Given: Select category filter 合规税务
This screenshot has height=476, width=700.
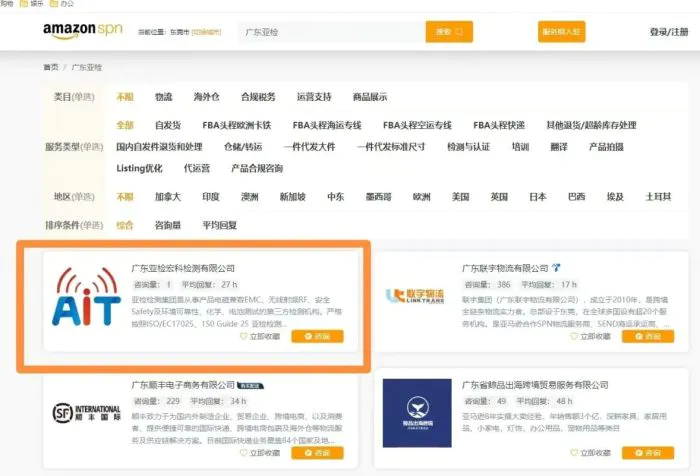Looking at the screenshot, I should click(x=258, y=97).
